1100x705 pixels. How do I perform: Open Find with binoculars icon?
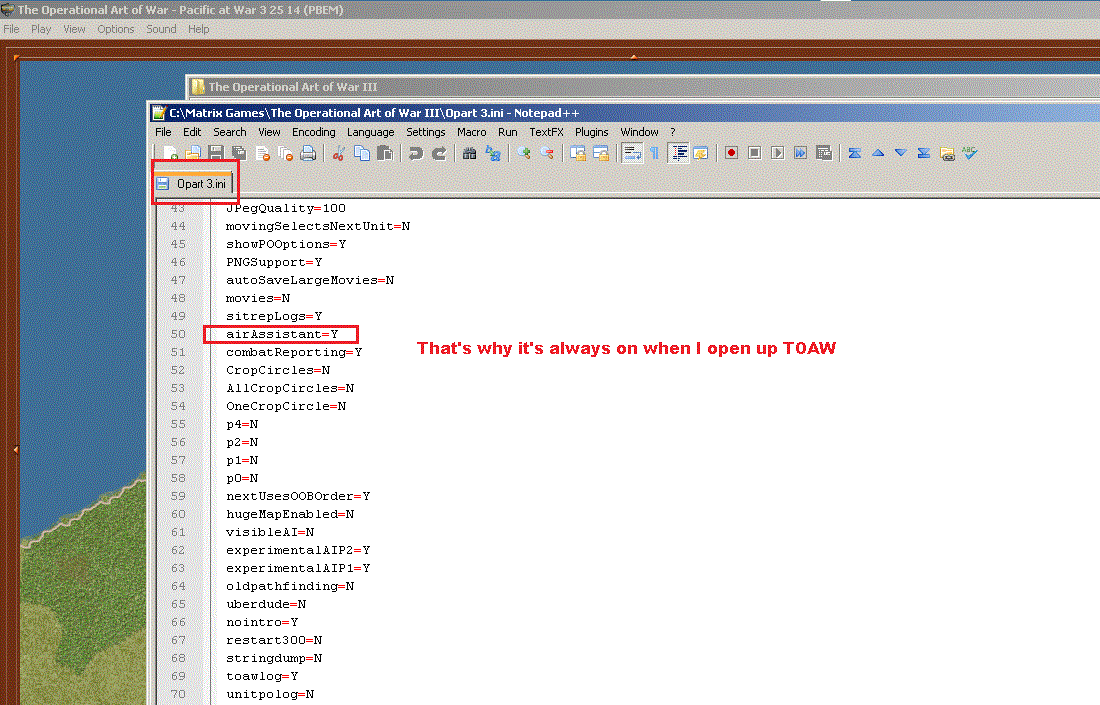click(x=469, y=153)
